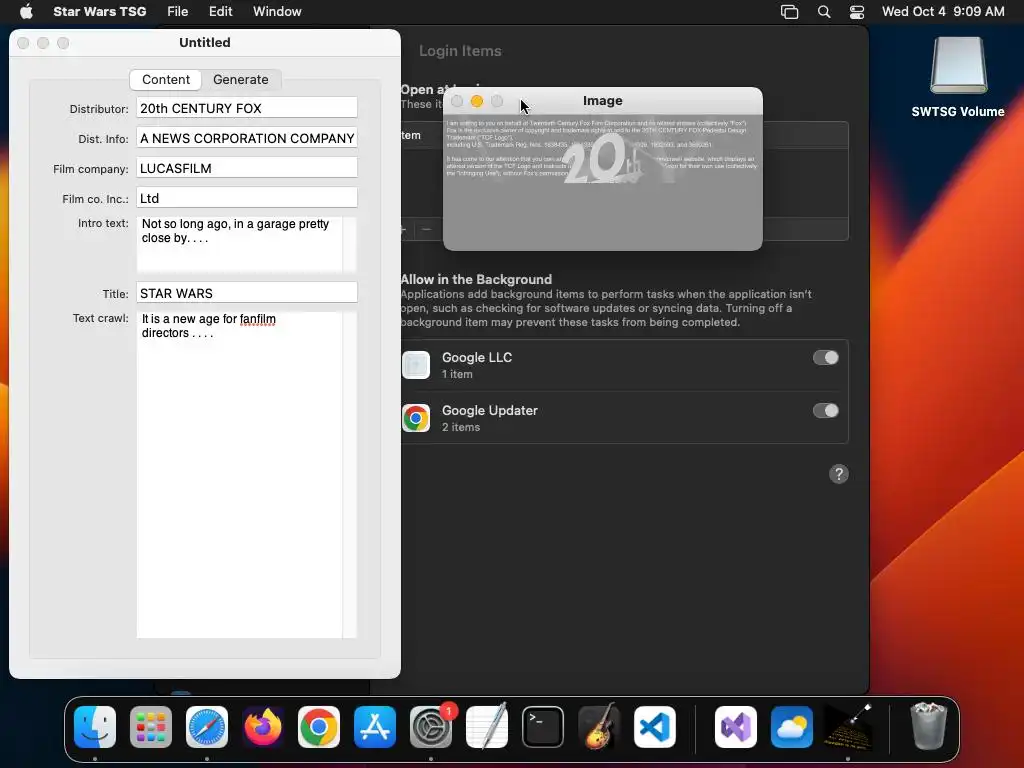Click the Login Items heading
Screen dimensions: 1024x768
point(460,51)
